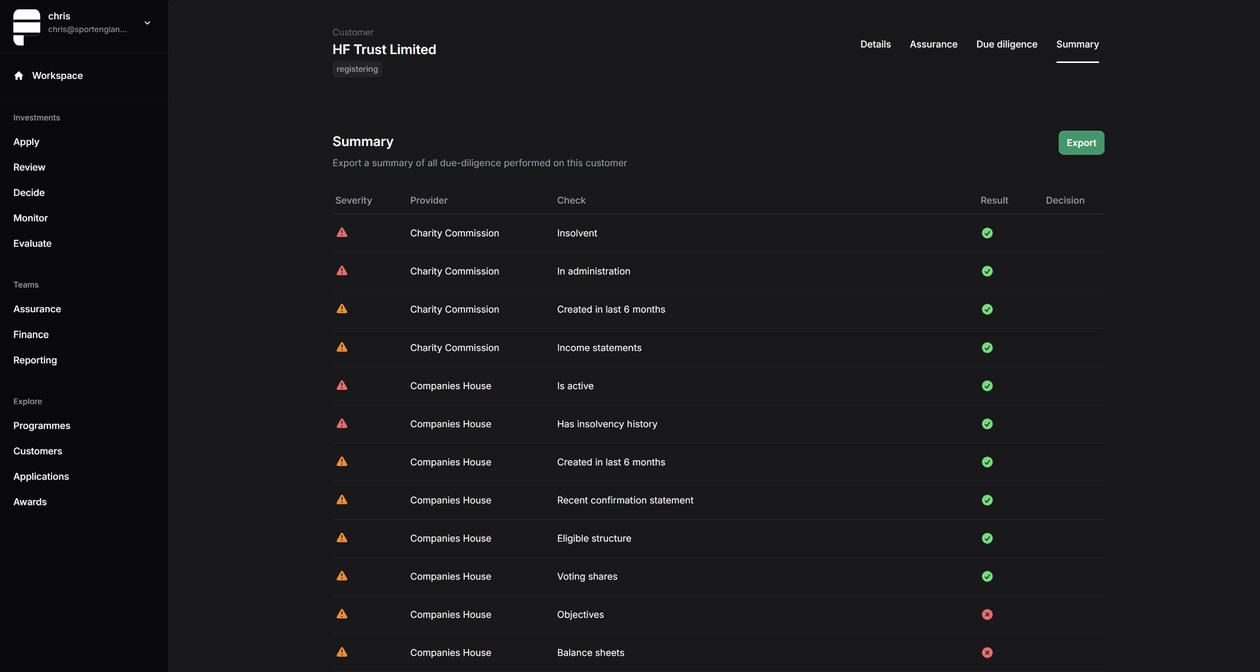The image size is (1260, 672).
Task: Click the Workspace home icon
Action: (18, 76)
